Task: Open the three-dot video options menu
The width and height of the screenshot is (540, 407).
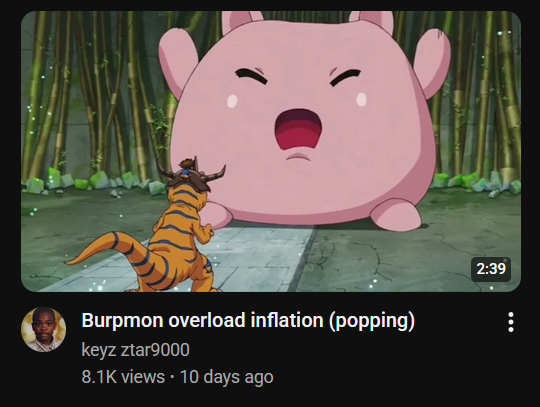Action: click(511, 322)
